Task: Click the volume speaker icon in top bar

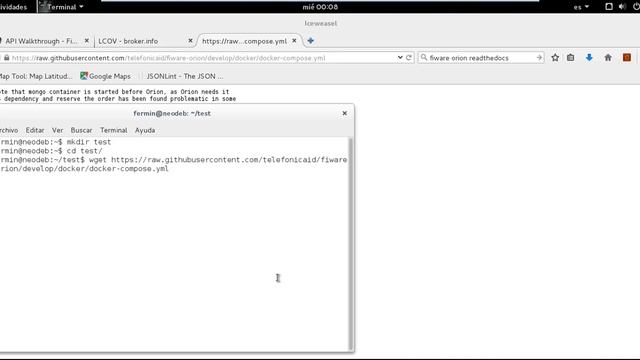Action: pos(622,7)
